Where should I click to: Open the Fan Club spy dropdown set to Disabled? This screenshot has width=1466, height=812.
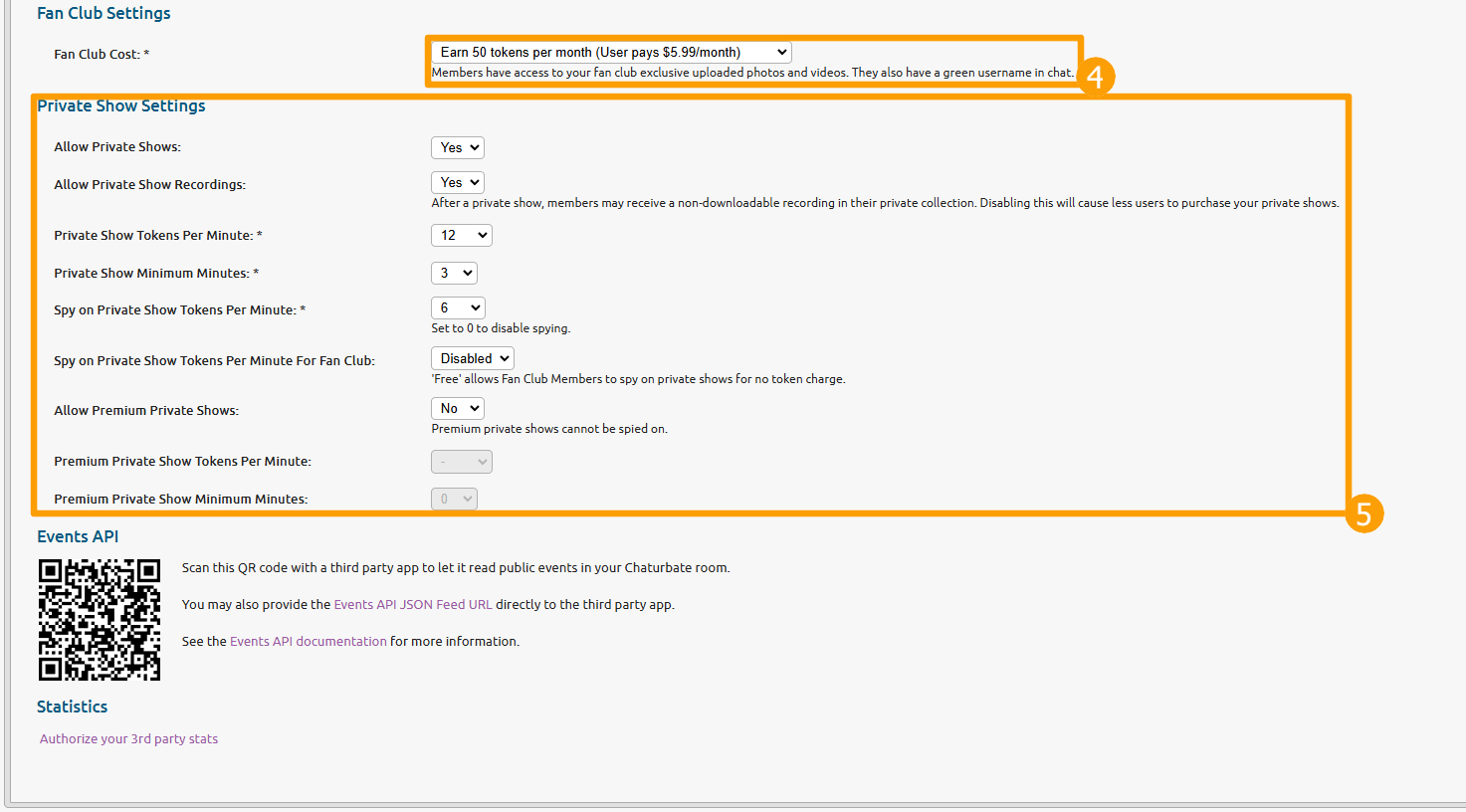472,359
